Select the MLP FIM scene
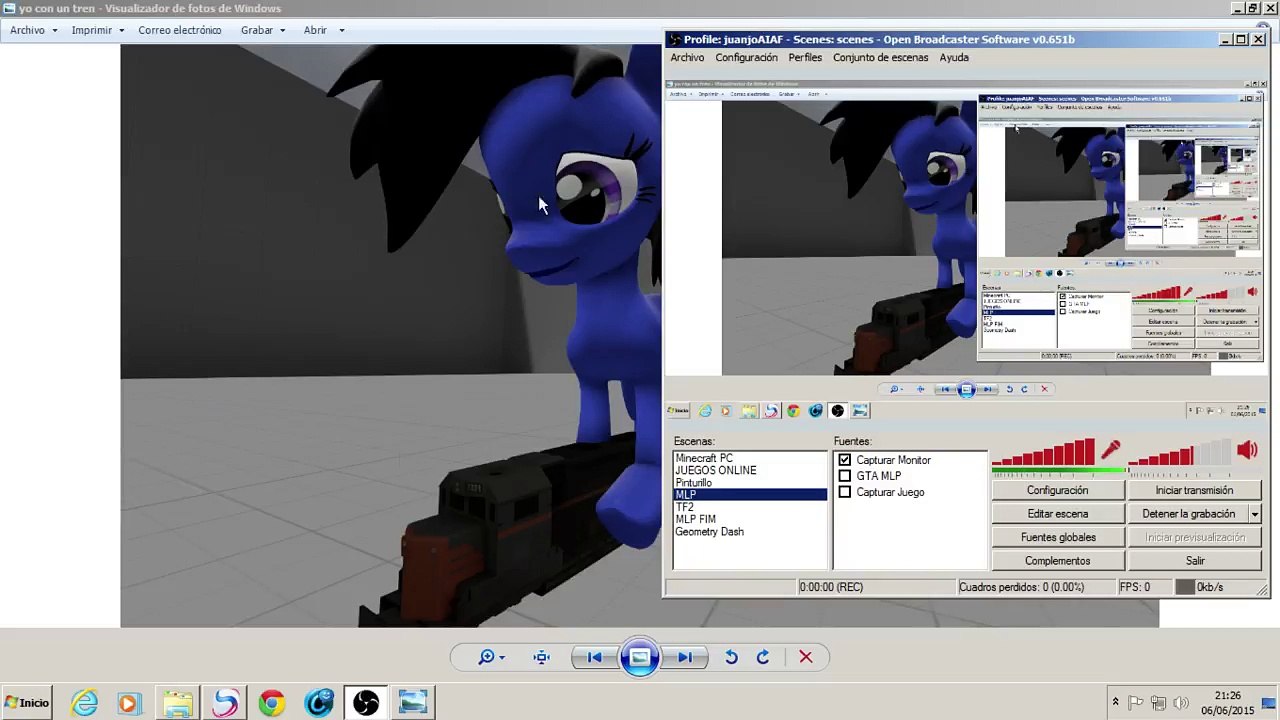1280x720 pixels. pos(750,519)
